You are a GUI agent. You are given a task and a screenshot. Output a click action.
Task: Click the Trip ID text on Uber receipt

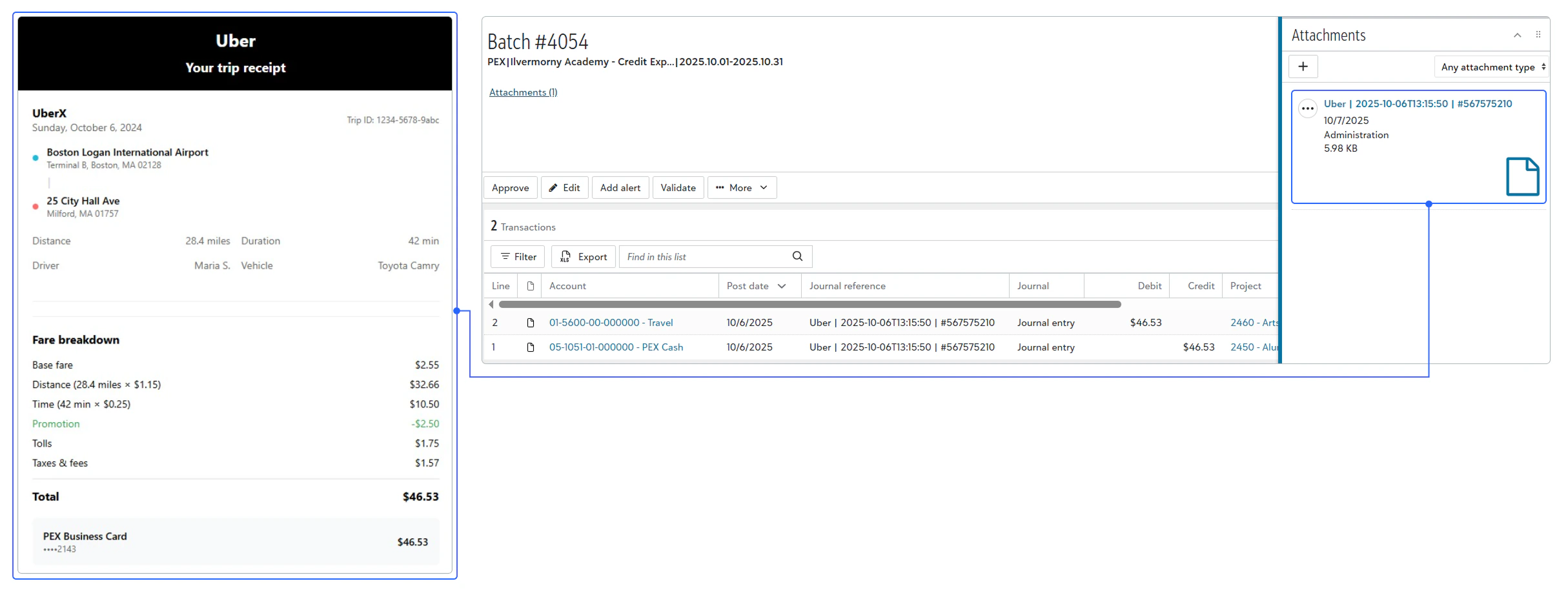(x=392, y=120)
